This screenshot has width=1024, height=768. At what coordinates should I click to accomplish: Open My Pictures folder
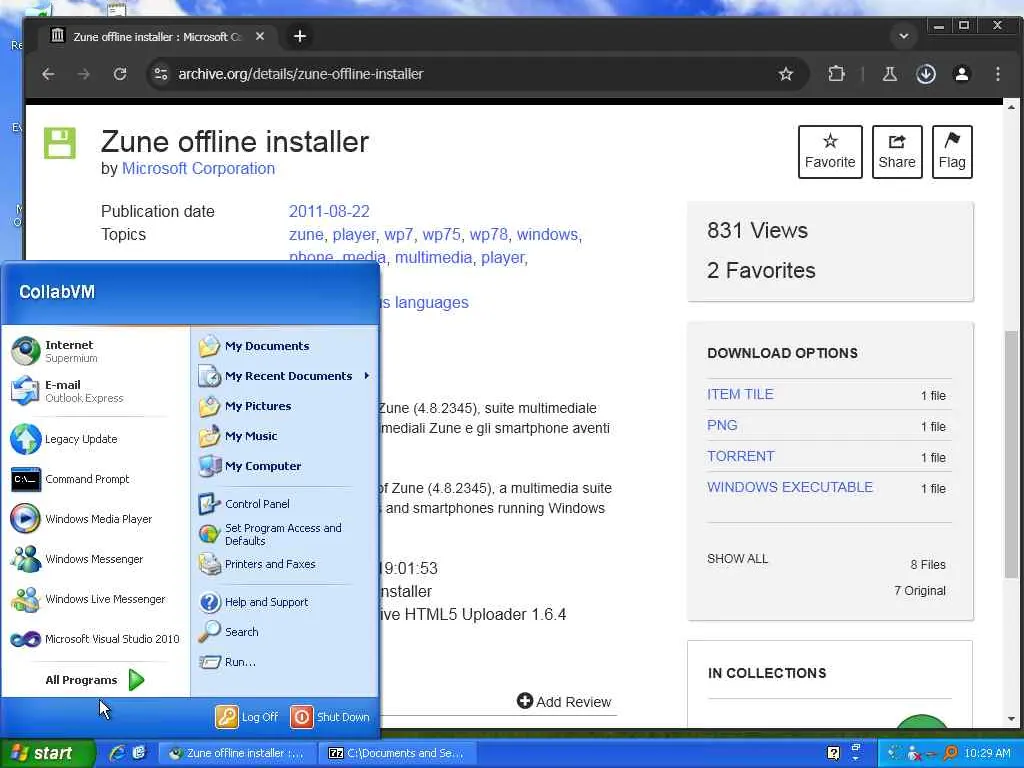[x=285, y=406]
